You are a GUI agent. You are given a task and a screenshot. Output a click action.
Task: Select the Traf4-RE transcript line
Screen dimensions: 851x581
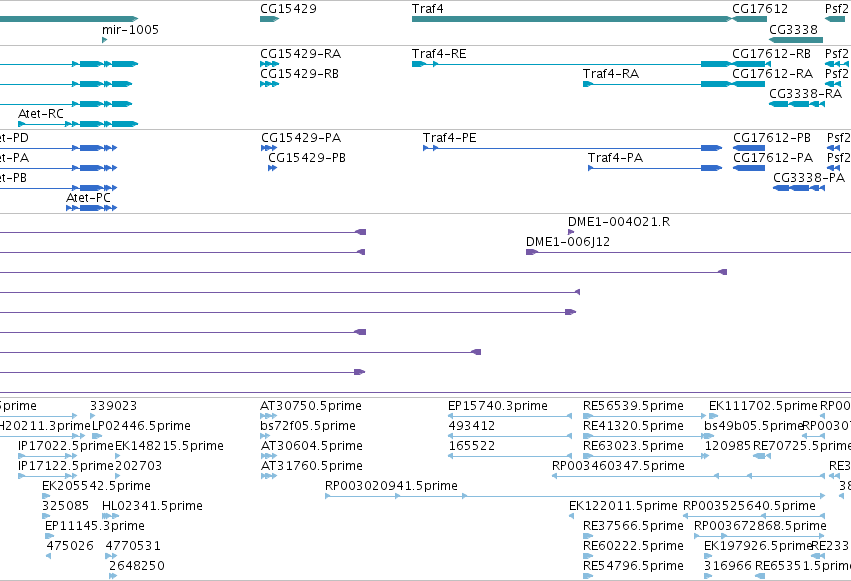pos(571,64)
